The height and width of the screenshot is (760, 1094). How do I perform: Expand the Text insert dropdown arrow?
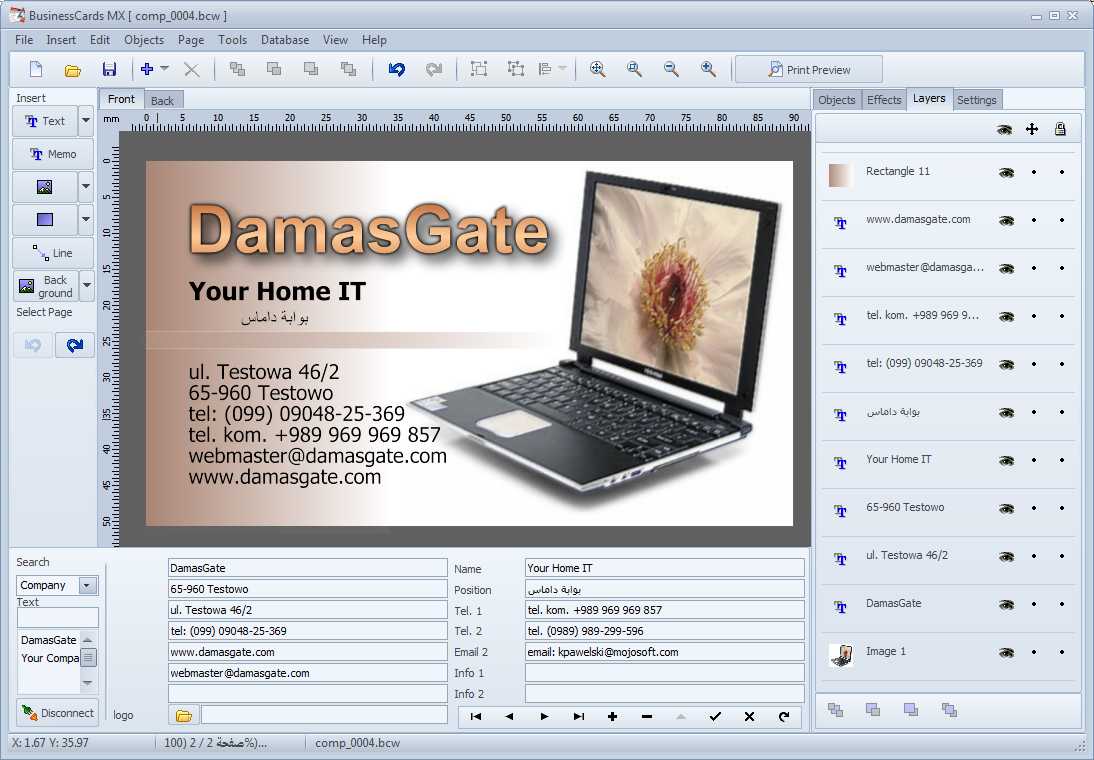point(86,121)
